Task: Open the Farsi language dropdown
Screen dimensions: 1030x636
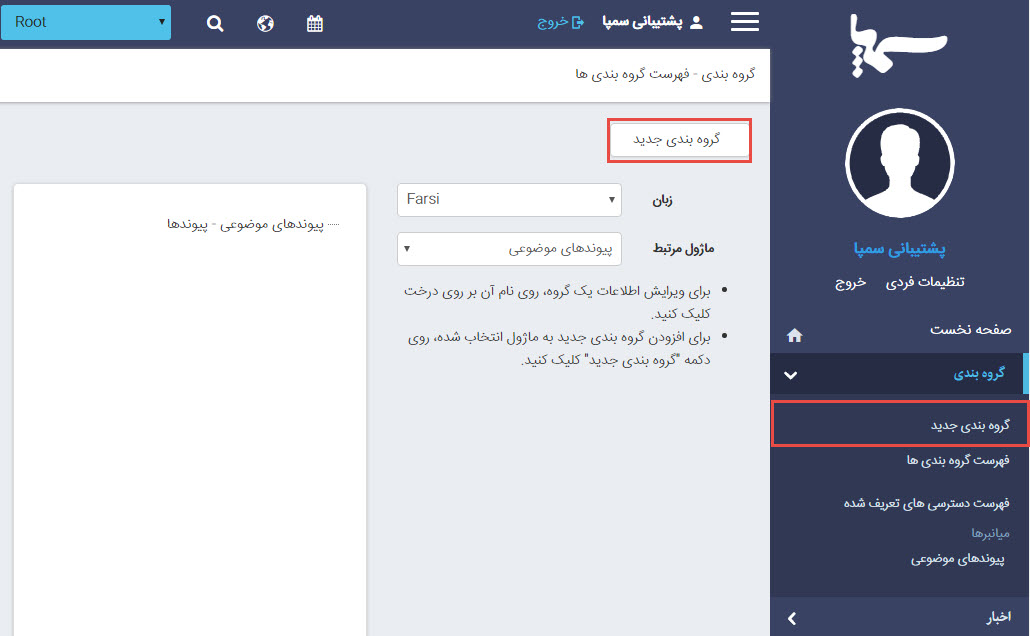Action: pos(509,200)
